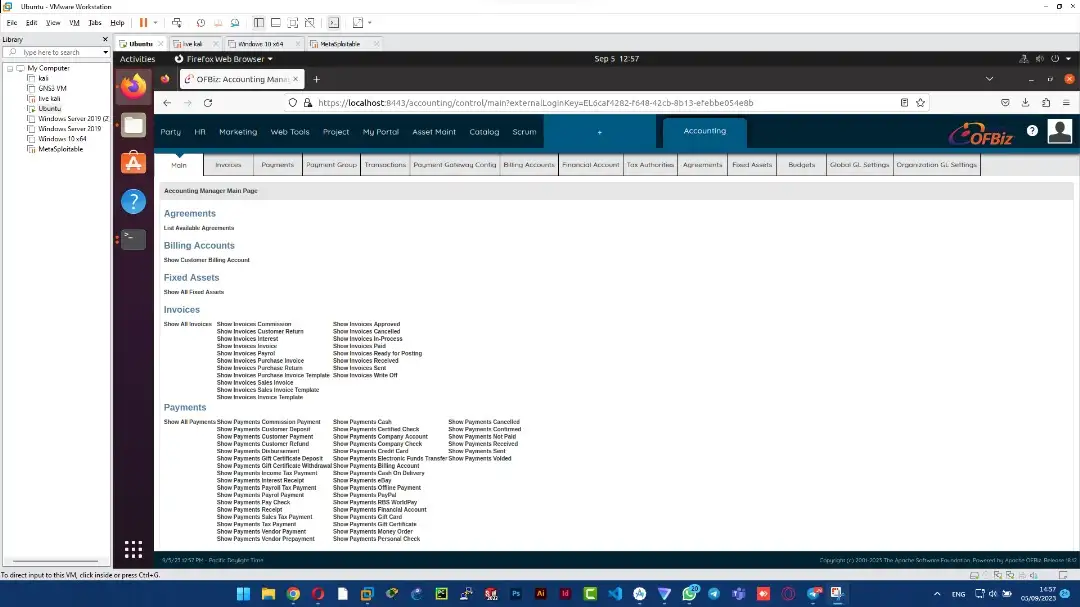Image resolution: width=1080 pixels, height=607 pixels.
Task: Open the OFBiz user profile icon
Action: click(1059, 131)
